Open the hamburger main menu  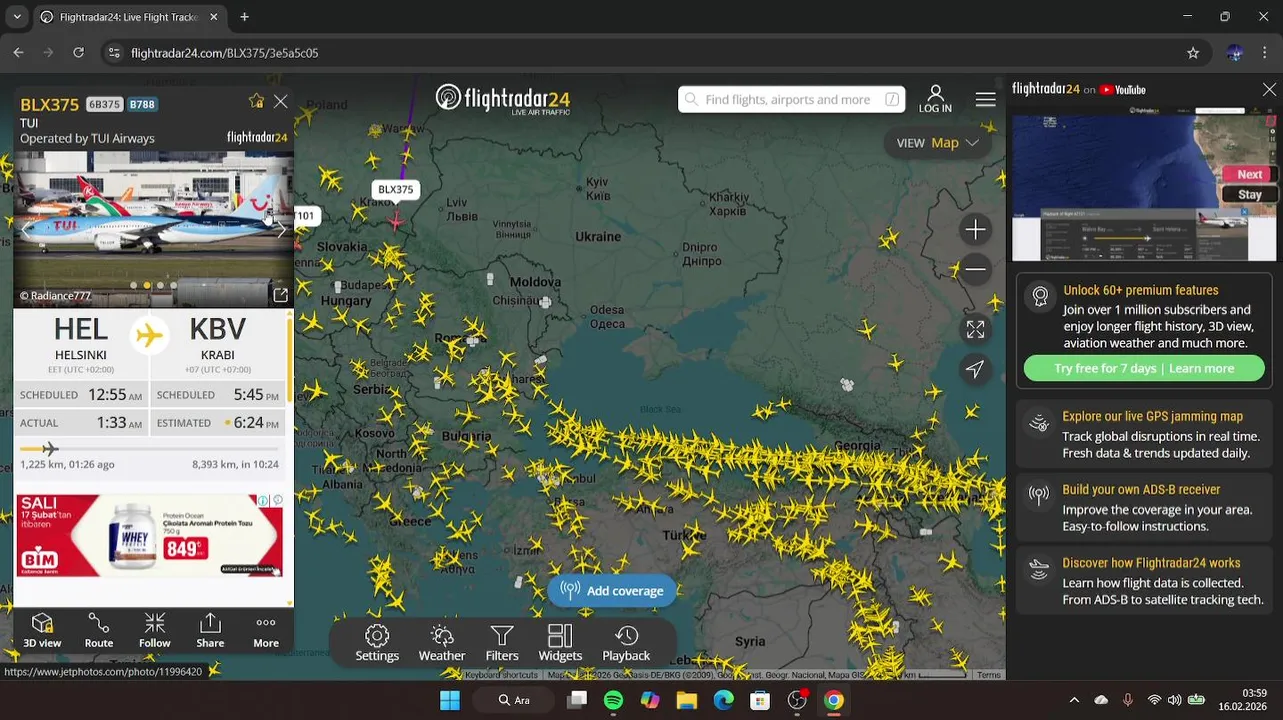[x=985, y=99]
